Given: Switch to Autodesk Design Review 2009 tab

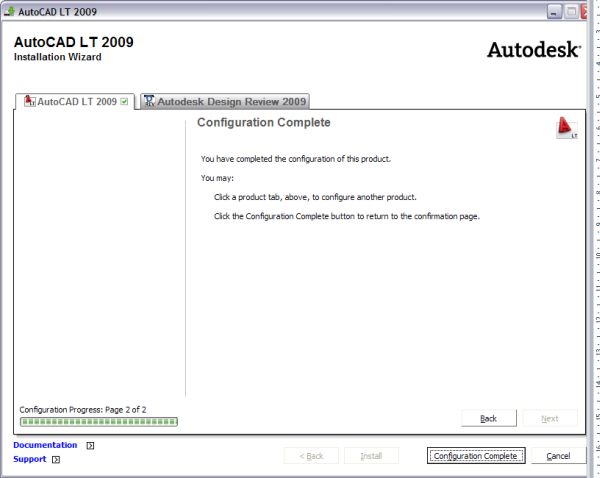Looking at the screenshot, I should pyautogui.click(x=225, y=101).
